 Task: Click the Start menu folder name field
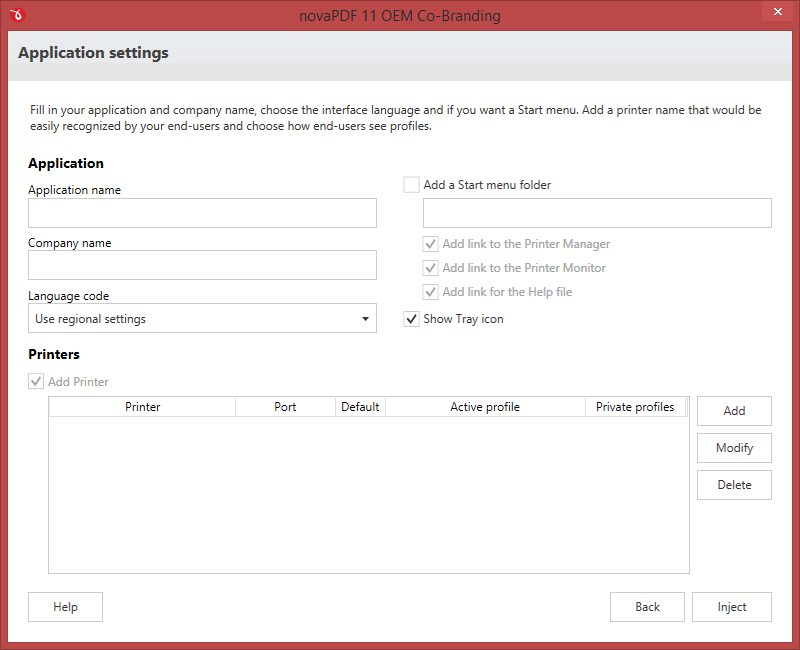pos(597,213)
